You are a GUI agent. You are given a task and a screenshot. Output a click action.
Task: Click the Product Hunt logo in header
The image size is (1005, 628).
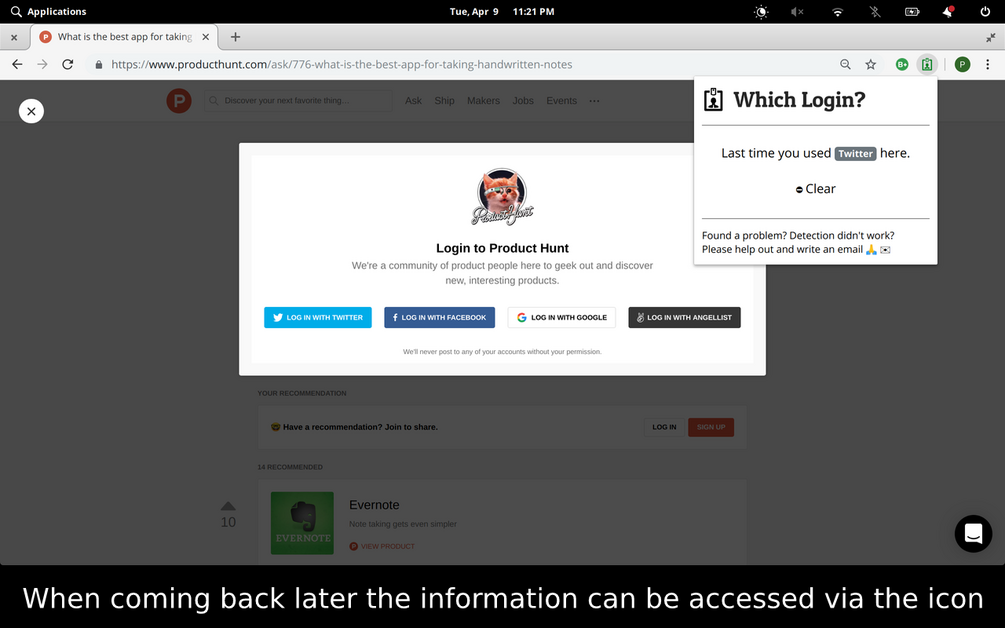pyautogui.click(x=179, y=101)
